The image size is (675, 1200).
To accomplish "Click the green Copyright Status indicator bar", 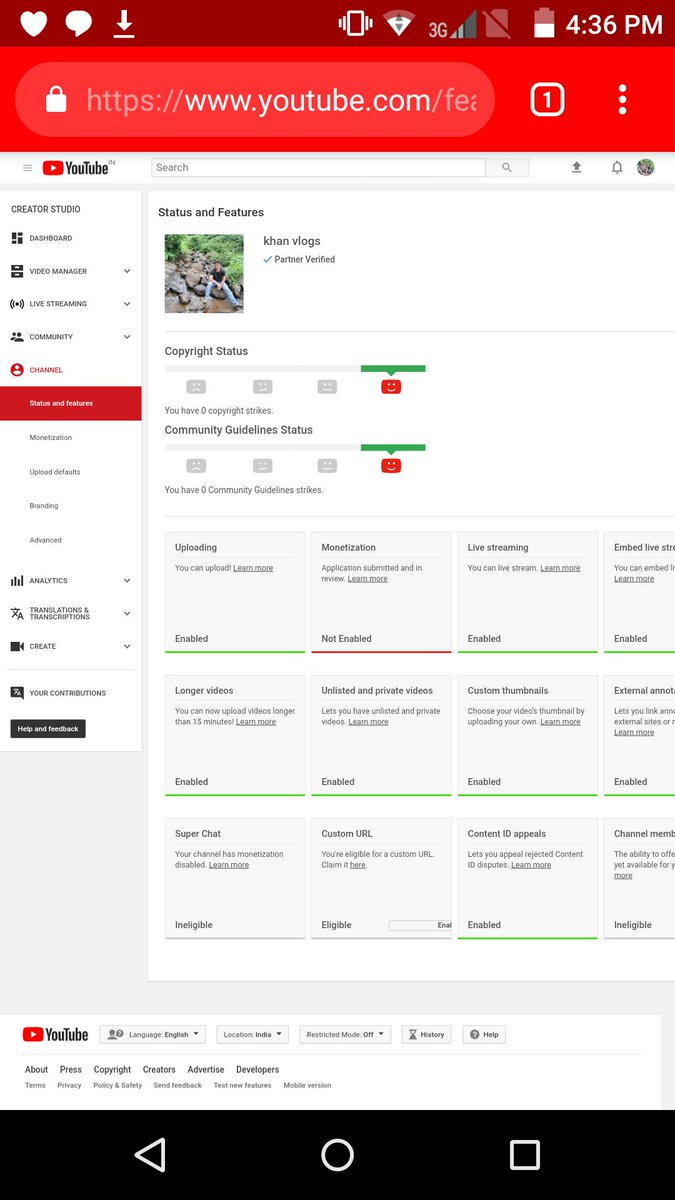I will tap(393, 369).
